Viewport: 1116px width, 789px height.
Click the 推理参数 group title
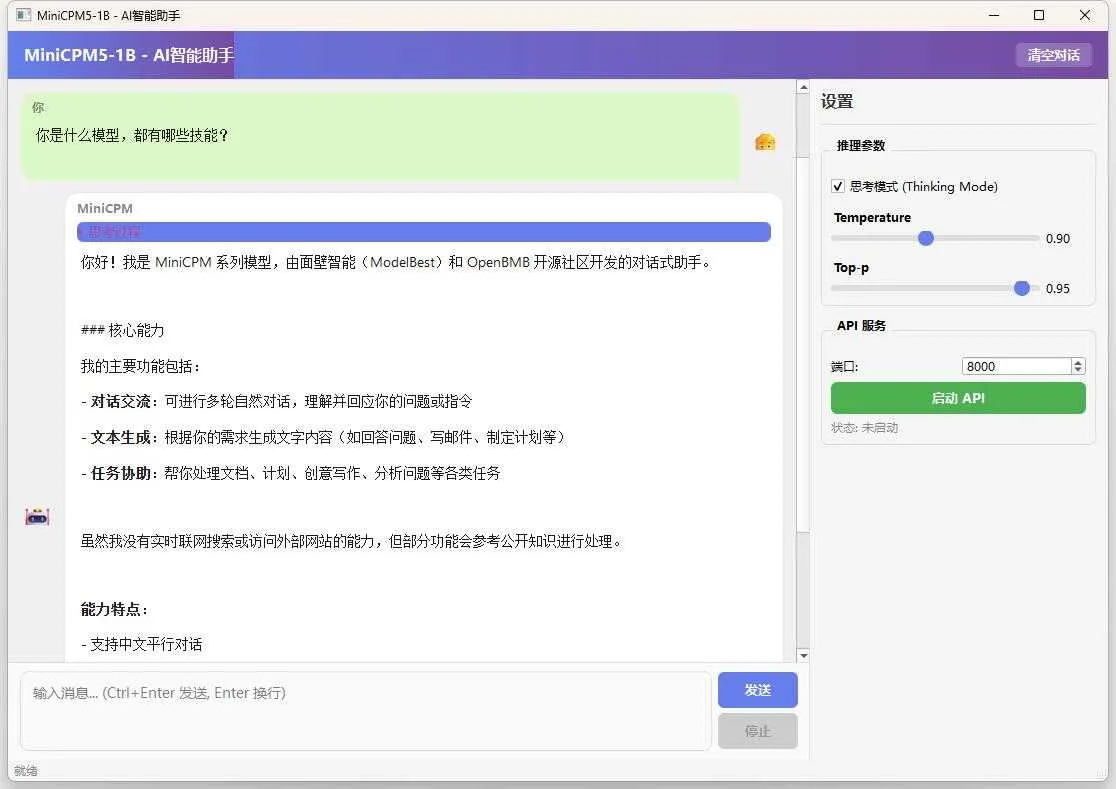pyautogui.click(x=860, y=145)
